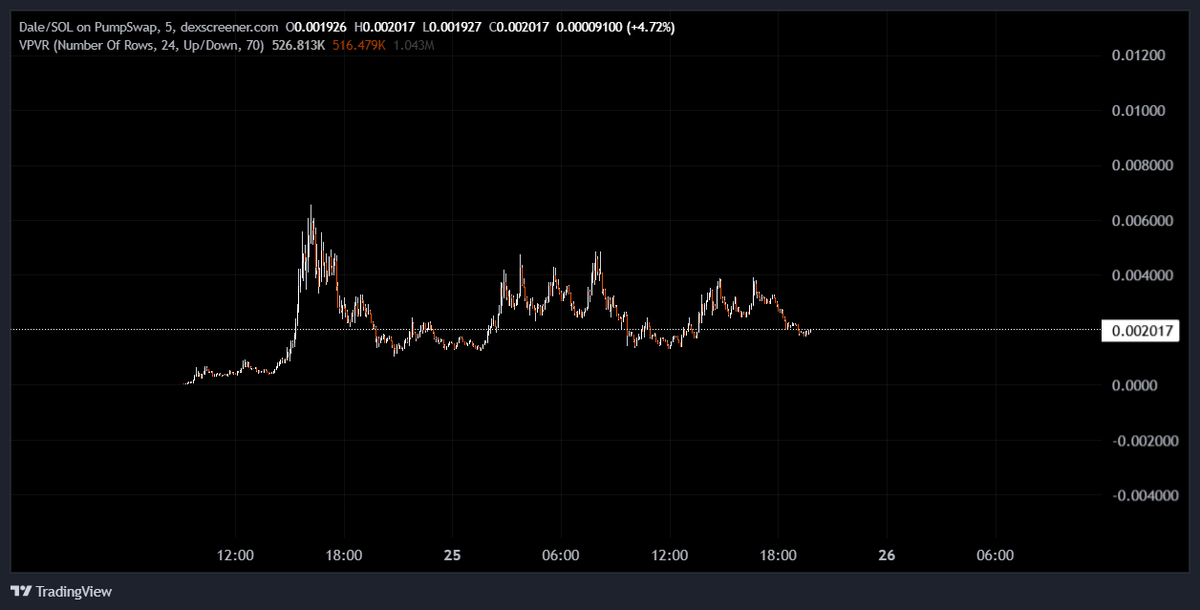Screen dimensions: 1200x610
Task: Click the (+4.72%) change value in header
Action: tap(649, 28)
